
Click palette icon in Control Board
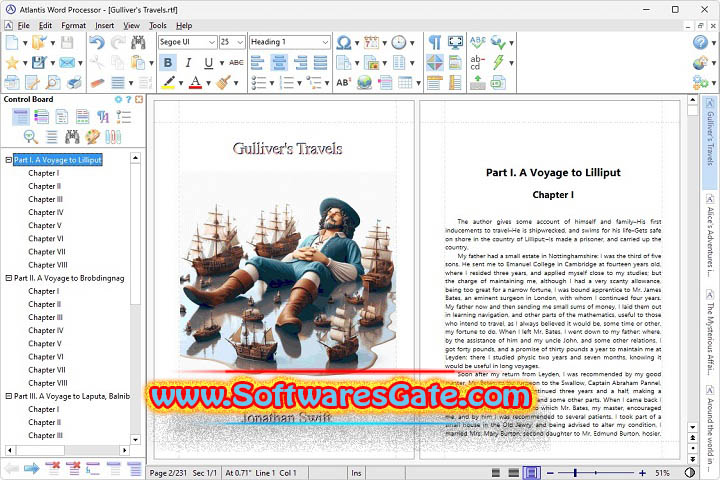click(x=93, y=137)
